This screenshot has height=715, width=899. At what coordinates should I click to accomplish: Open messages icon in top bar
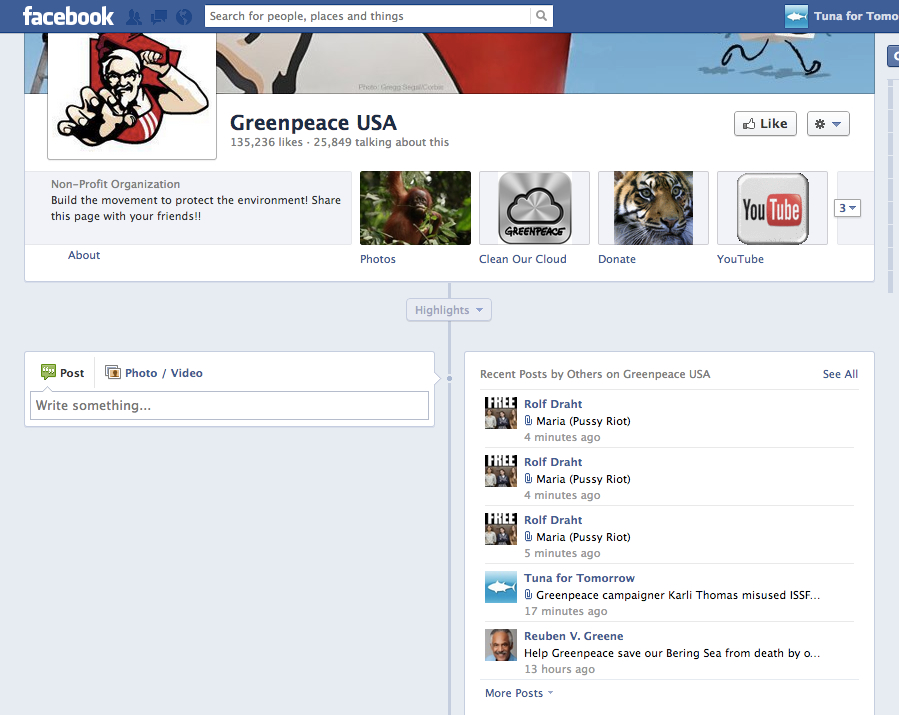tap(159, 17)
